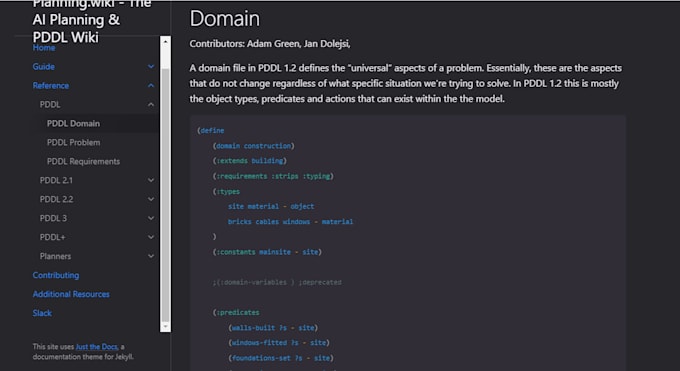Select PDDL+ in sidebar
This screenshot has height=371, width=680.
coord(52,237)
